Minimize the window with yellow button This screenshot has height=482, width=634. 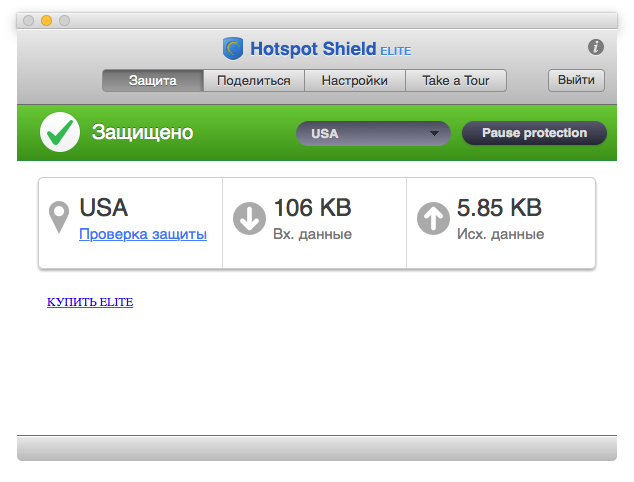46,20
